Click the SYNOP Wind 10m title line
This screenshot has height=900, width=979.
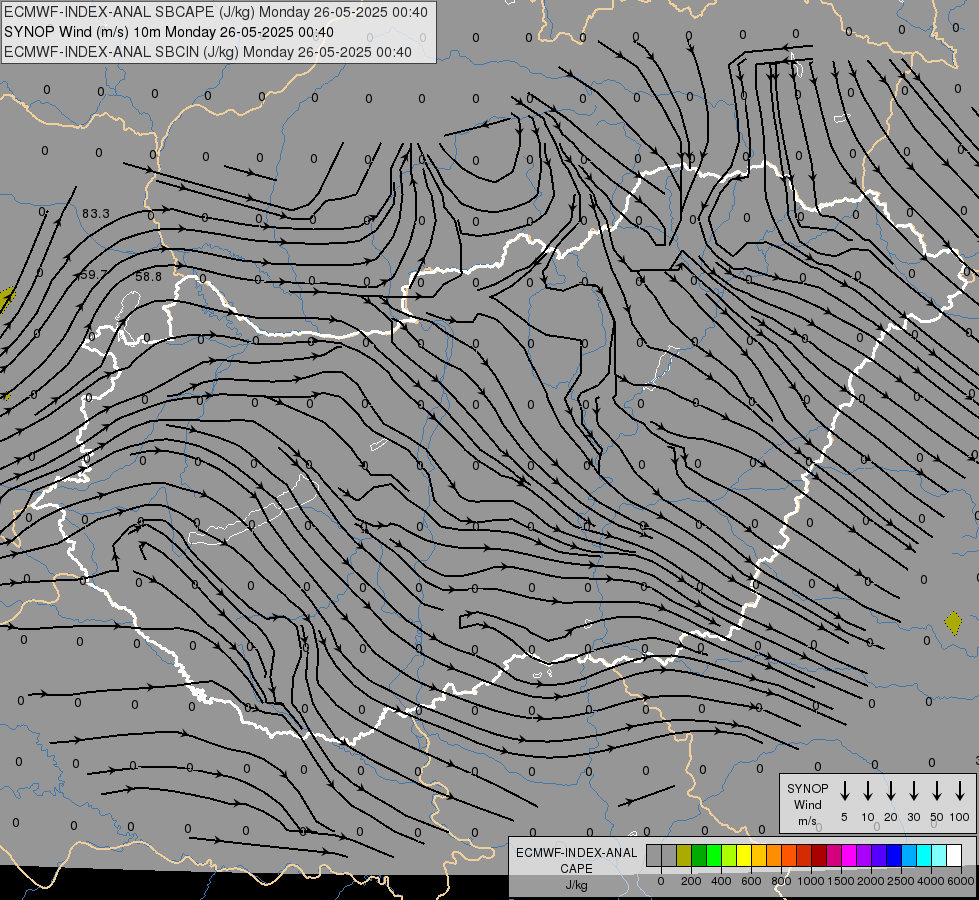coord(169,32)
